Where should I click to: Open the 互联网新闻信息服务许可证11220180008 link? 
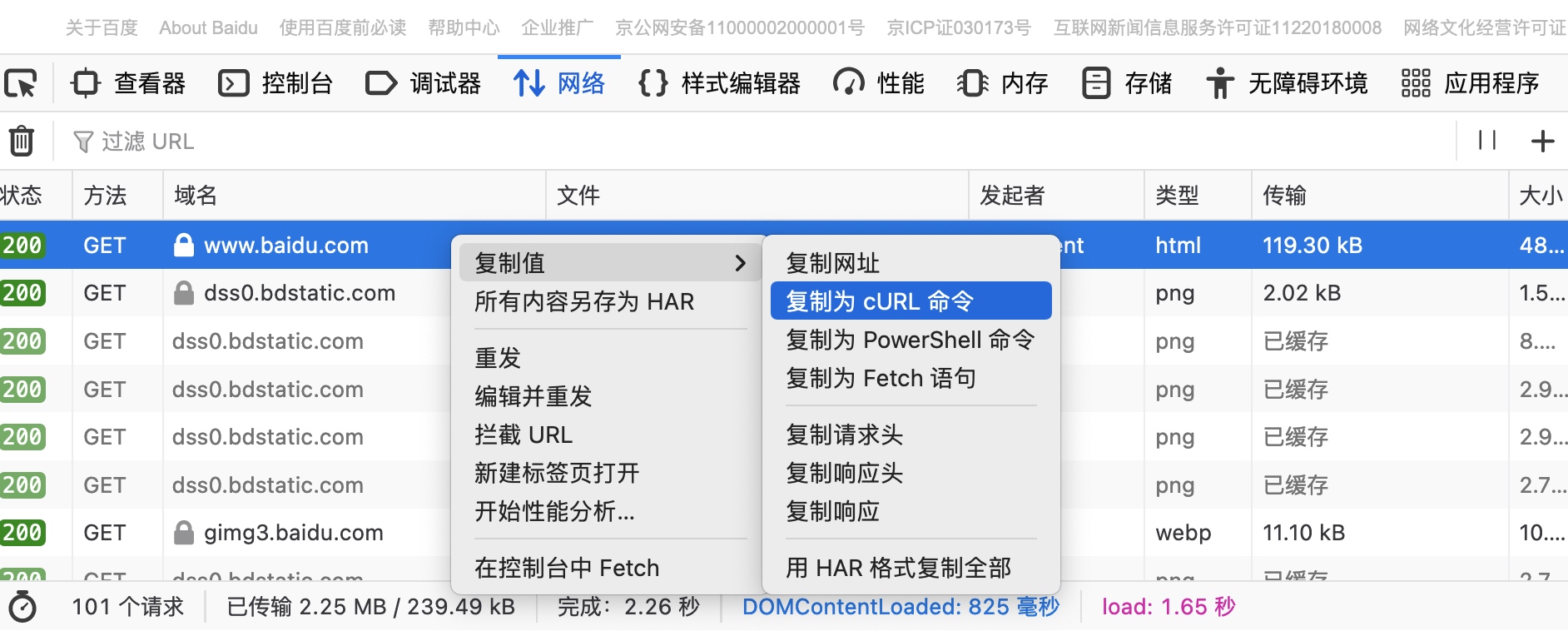coord(1218,28)
